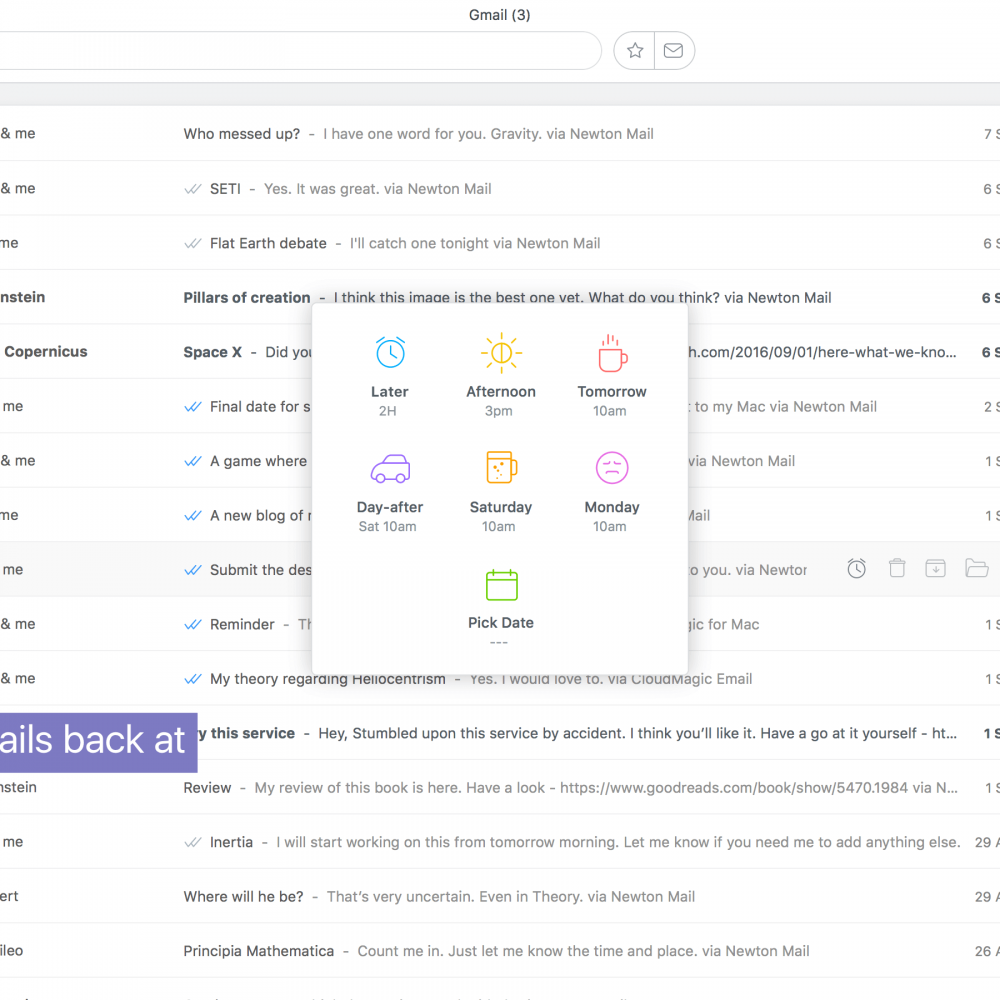Click the Copernicus sender name

(x=45, y=351)
